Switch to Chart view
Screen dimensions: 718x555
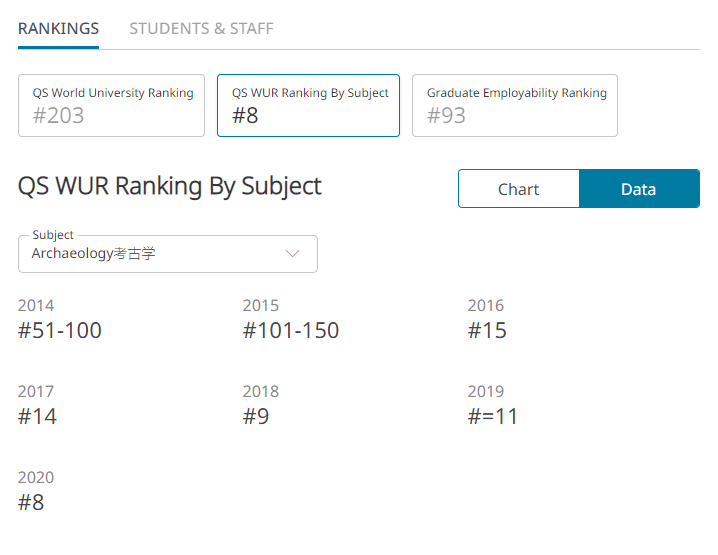(519, 189)
